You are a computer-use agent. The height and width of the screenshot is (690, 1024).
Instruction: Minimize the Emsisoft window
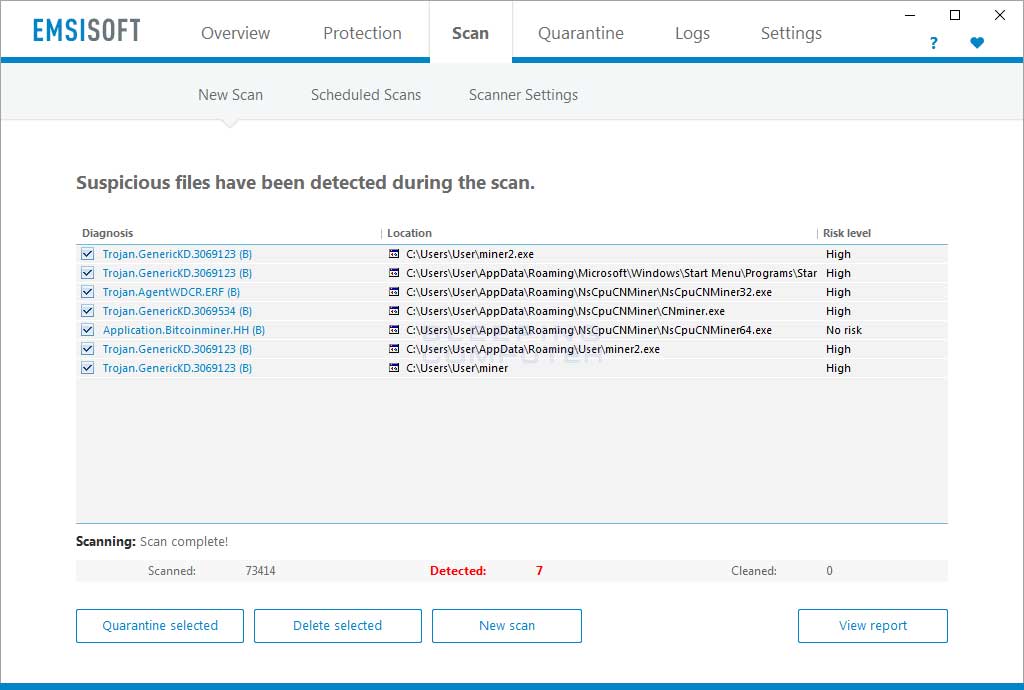click(x=910, y=15)
